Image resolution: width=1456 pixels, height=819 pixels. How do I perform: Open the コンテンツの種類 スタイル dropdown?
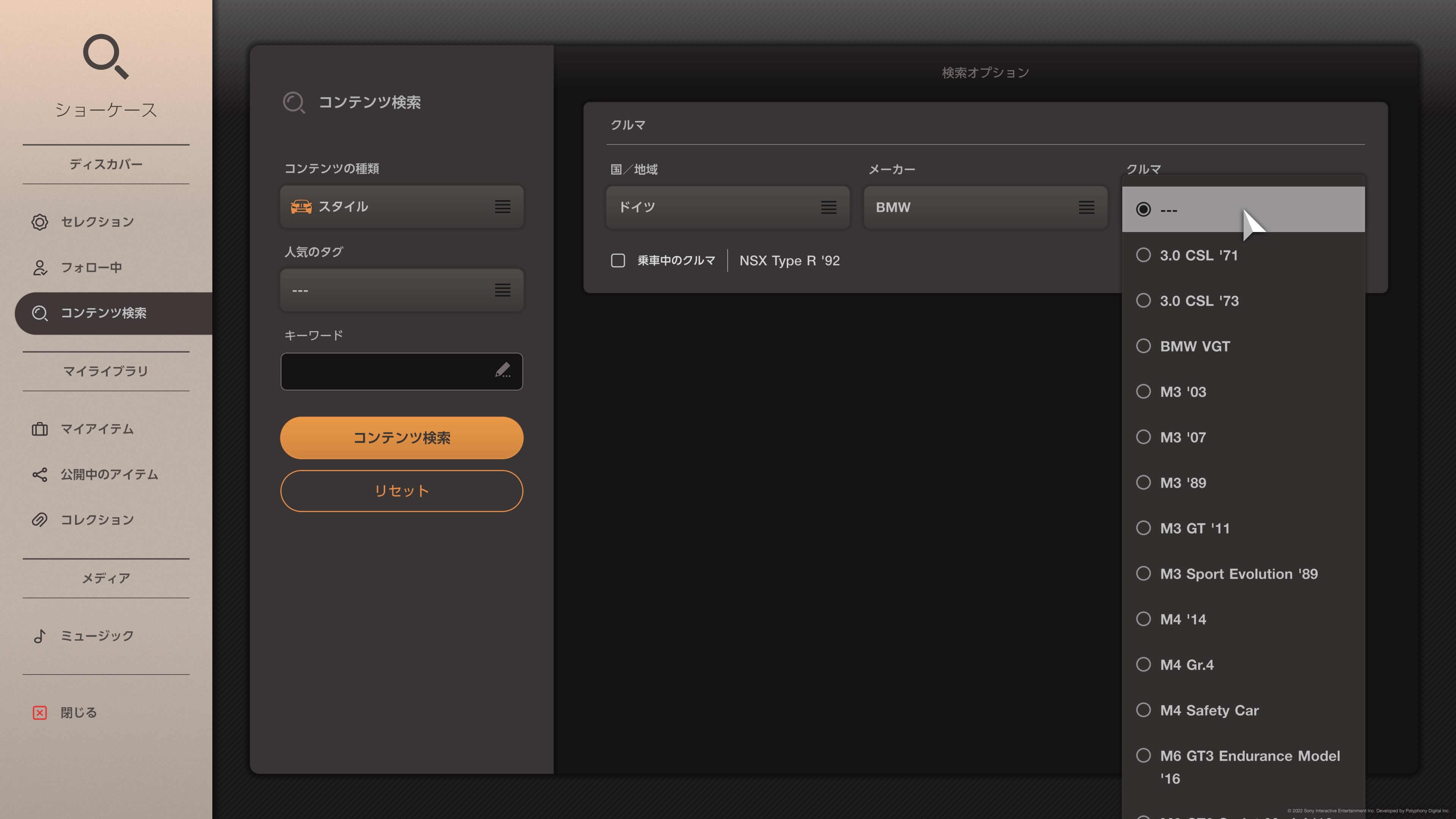pyautogui.click(x=401, y=207)
